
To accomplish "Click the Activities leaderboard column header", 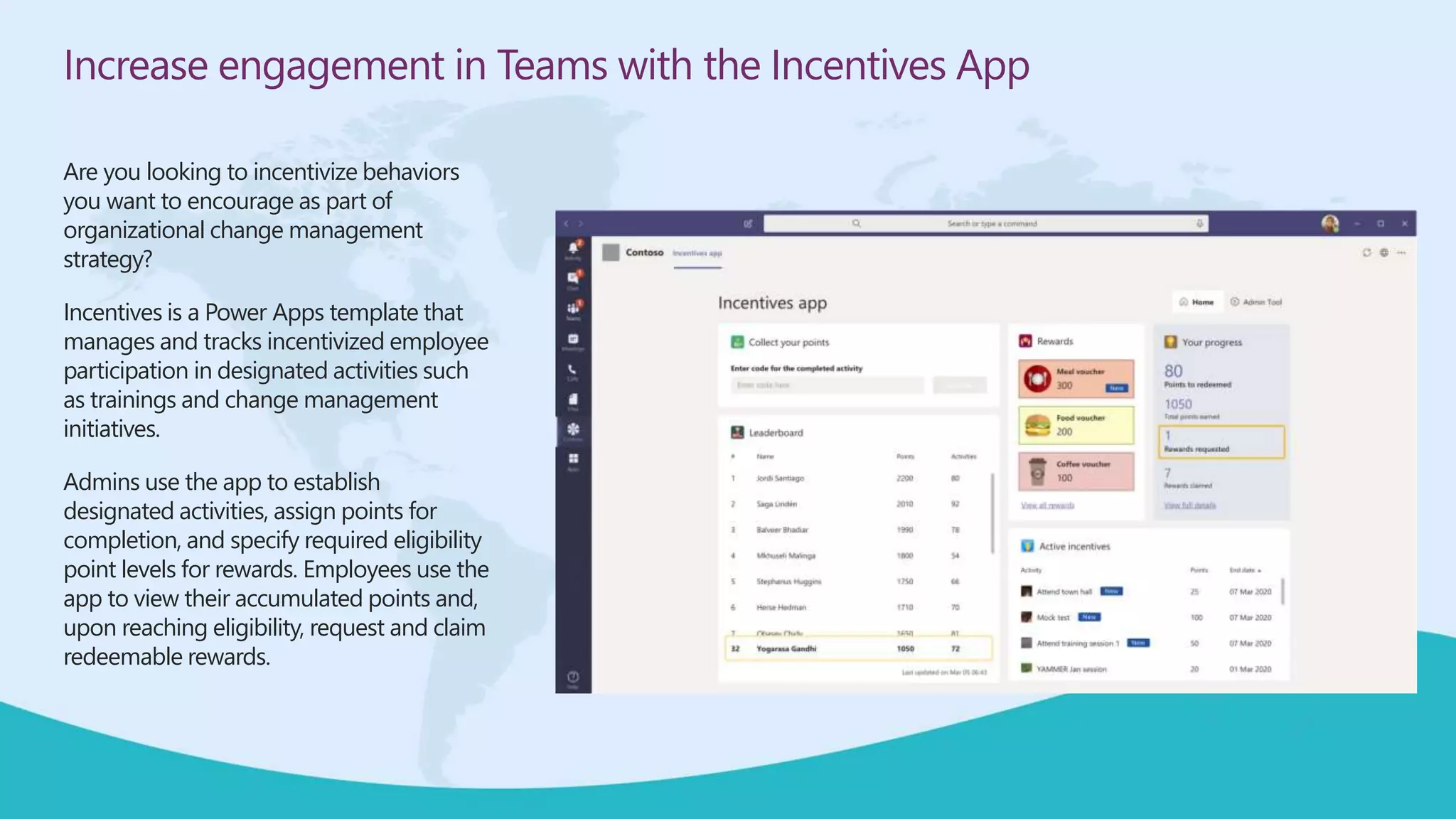I will [963, 456].
